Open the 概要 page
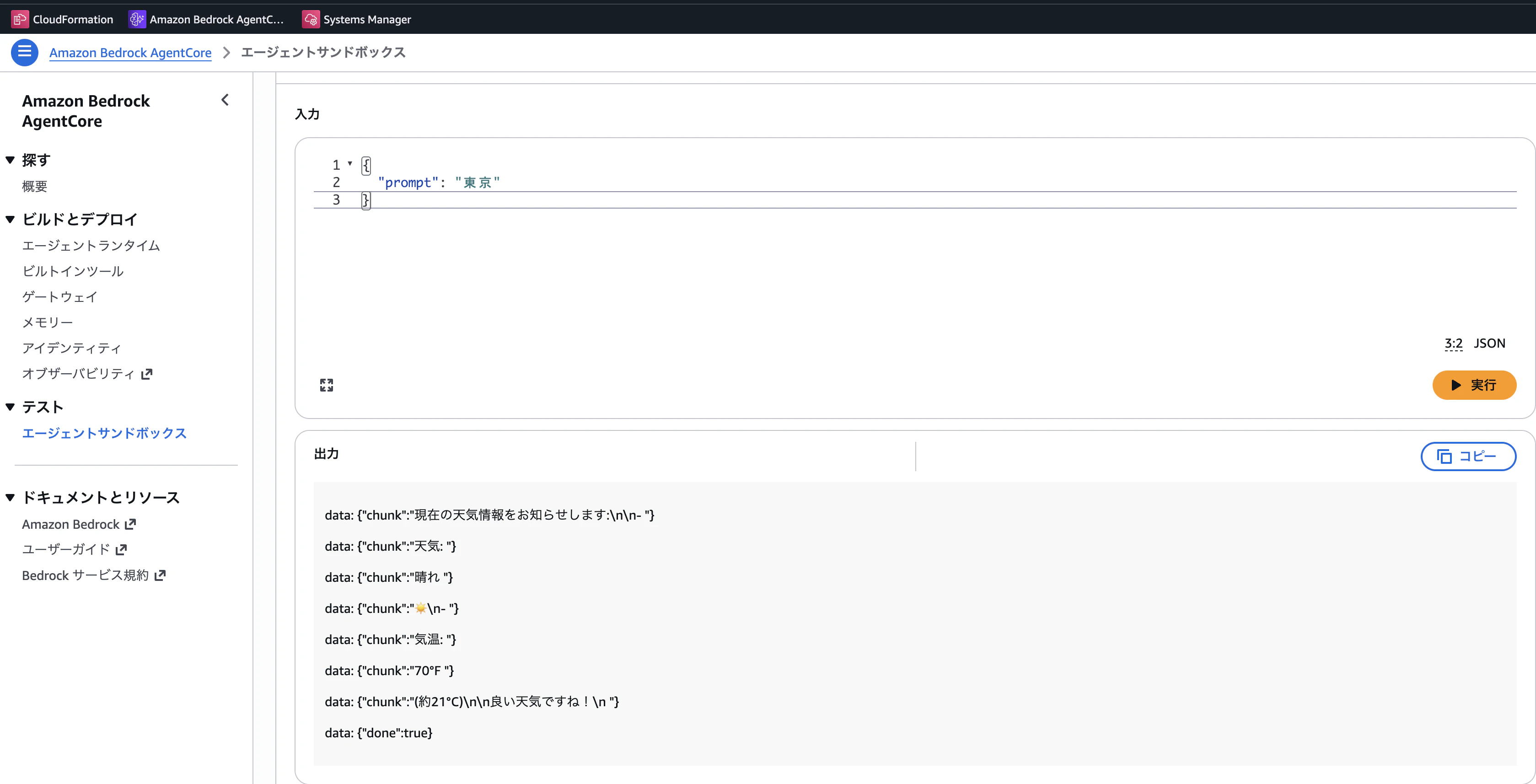 (35, 187)
